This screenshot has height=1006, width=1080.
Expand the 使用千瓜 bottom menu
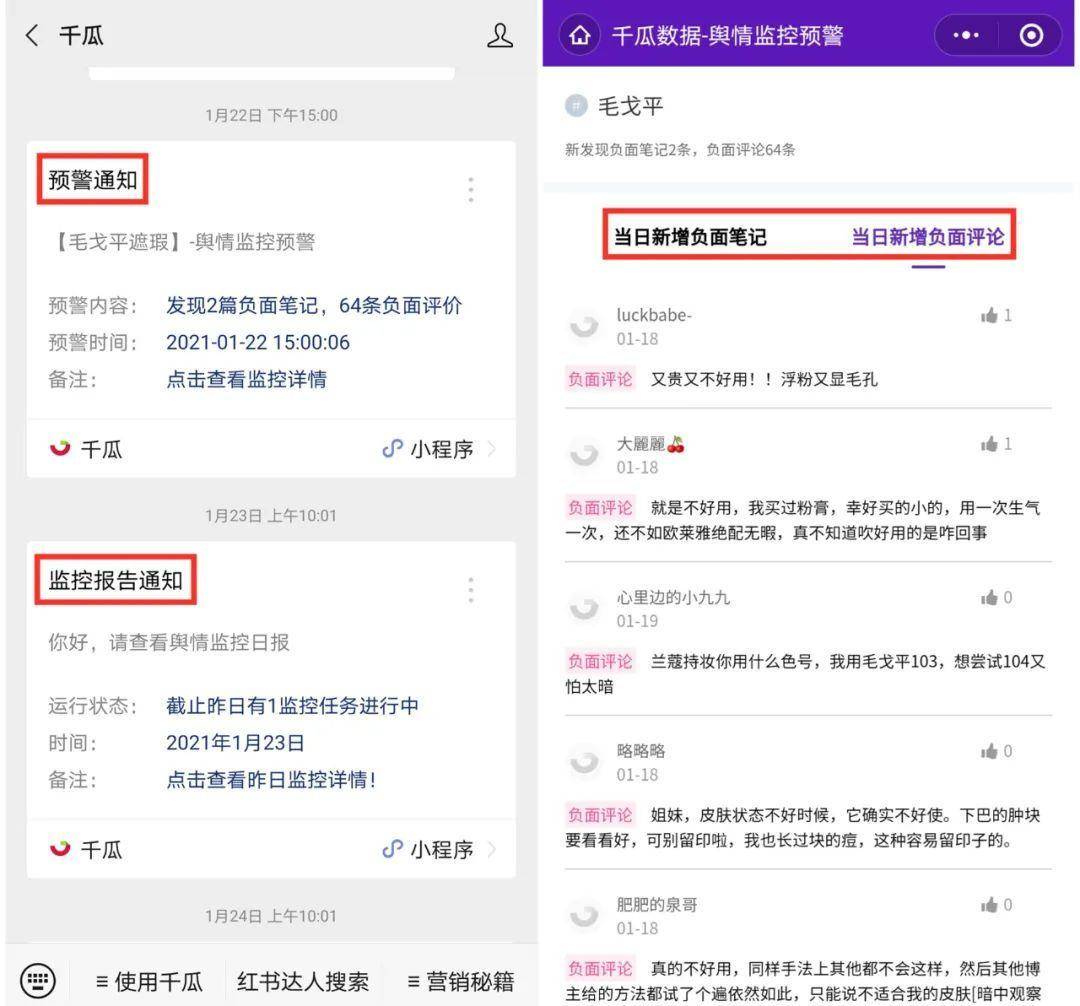[149, 981]
